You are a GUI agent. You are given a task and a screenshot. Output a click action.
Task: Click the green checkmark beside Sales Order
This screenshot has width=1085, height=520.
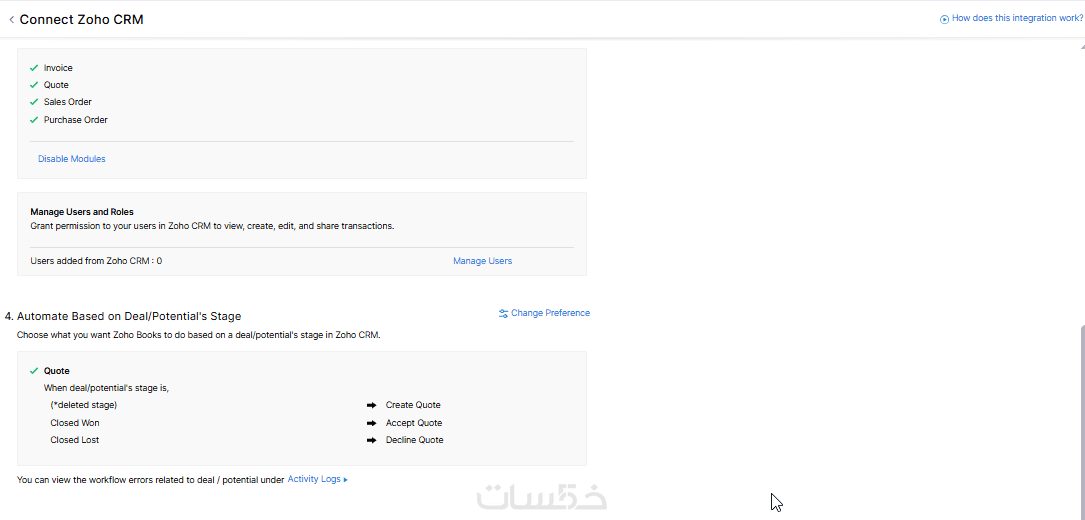tap(34, 102)
